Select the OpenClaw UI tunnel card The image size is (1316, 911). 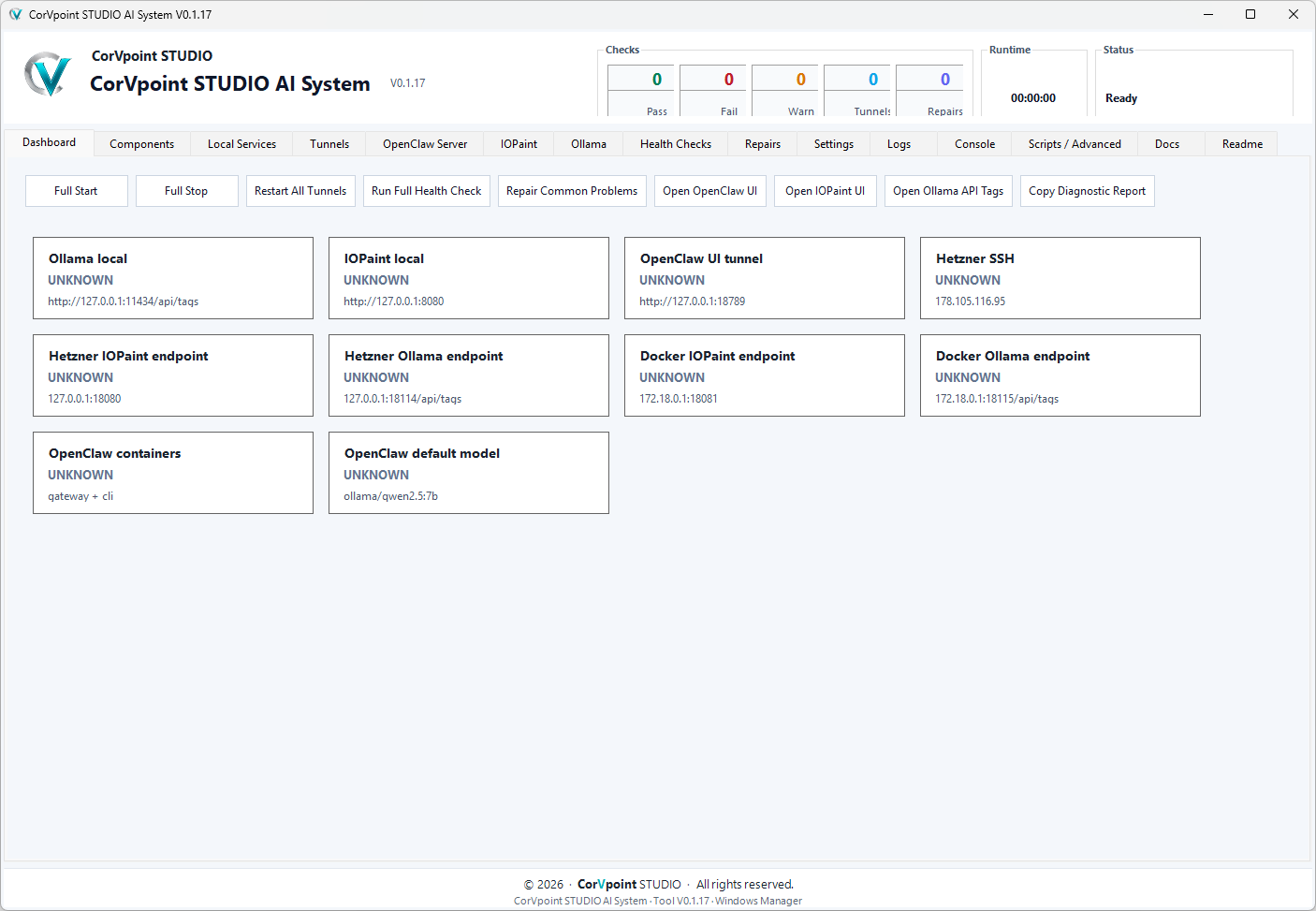pos(765,278)
